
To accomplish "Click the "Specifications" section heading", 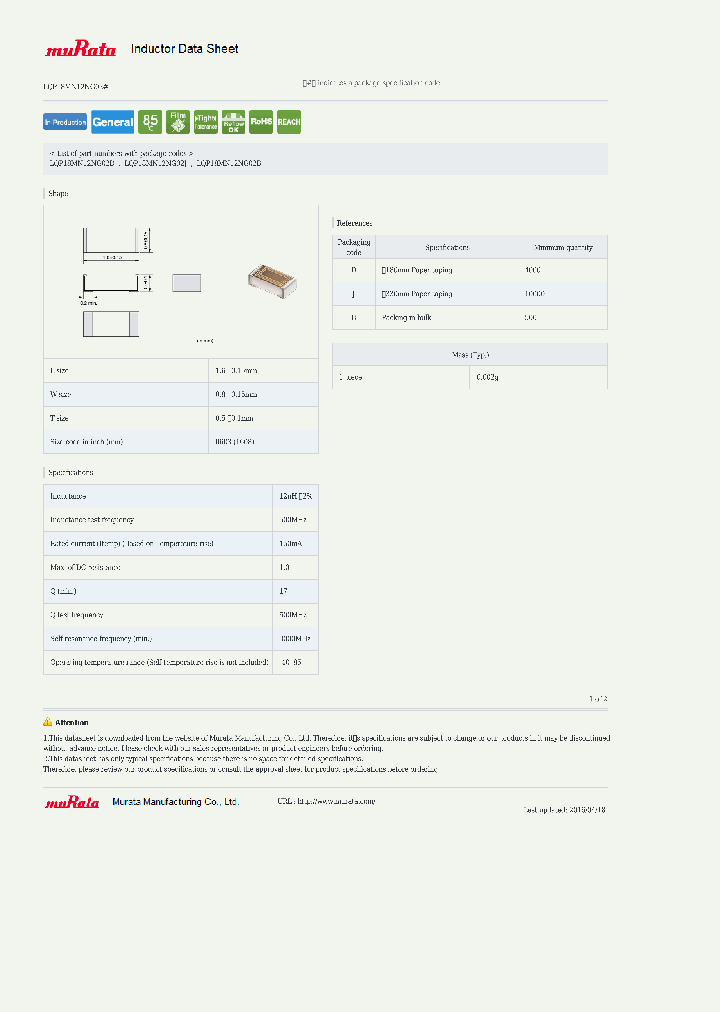I will (x=71, y=472).
